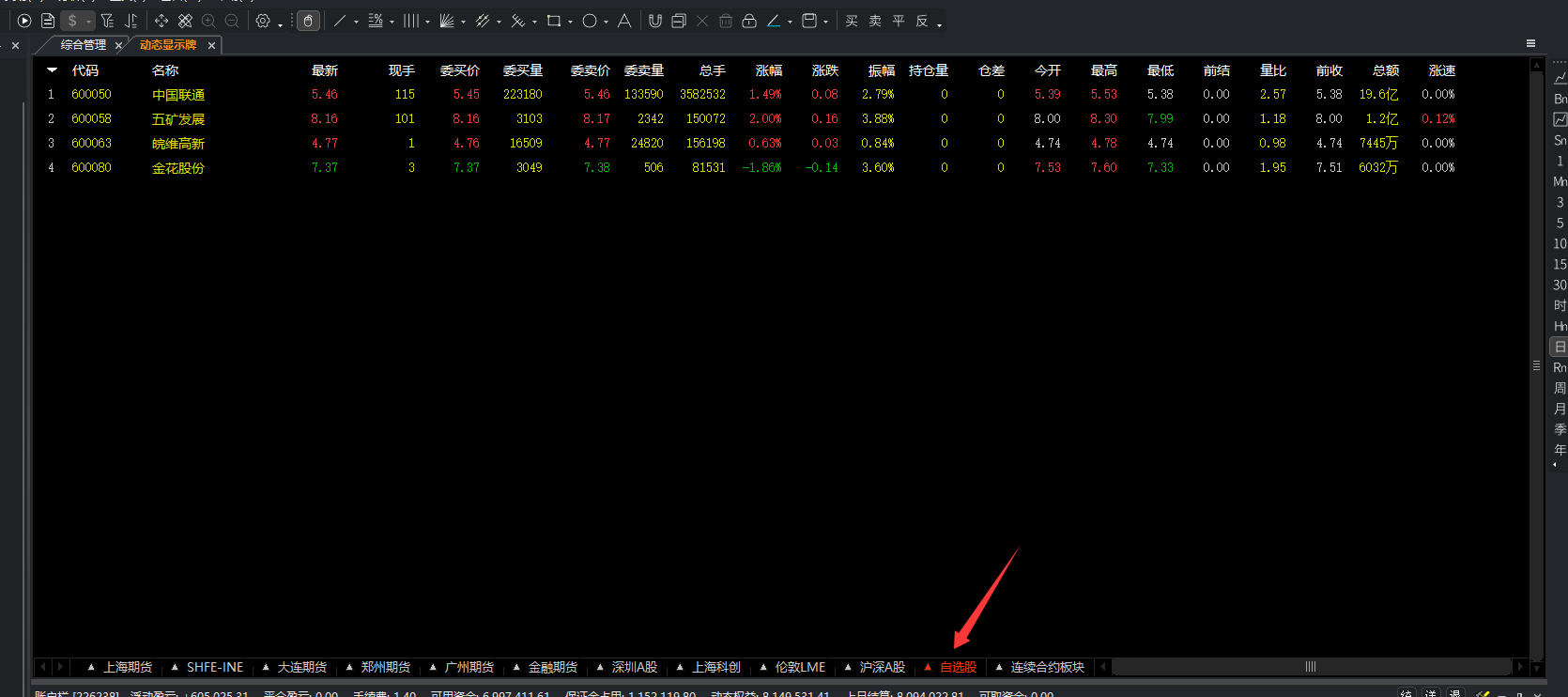
Task: Open the triangle menu beside 代码 header
Action: click(53, 70)
